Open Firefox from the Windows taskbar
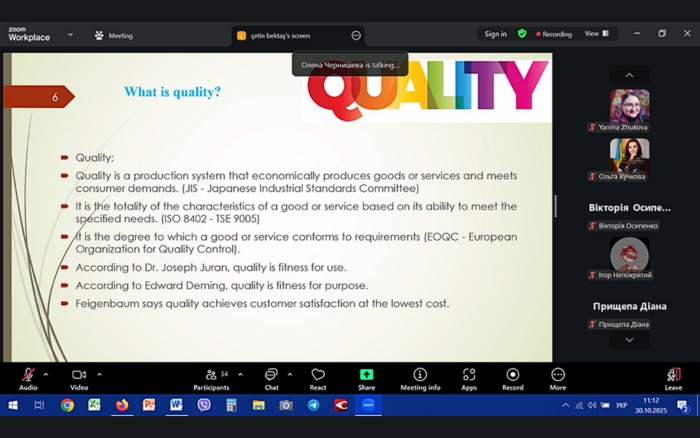Image resolution: width=700 pixels, height=438 pixels. (x=122, y=405)
